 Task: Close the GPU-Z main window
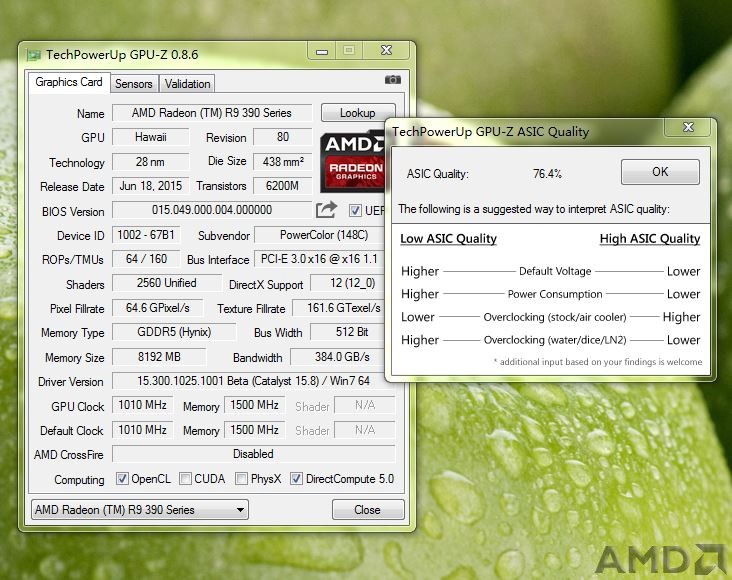386,50
